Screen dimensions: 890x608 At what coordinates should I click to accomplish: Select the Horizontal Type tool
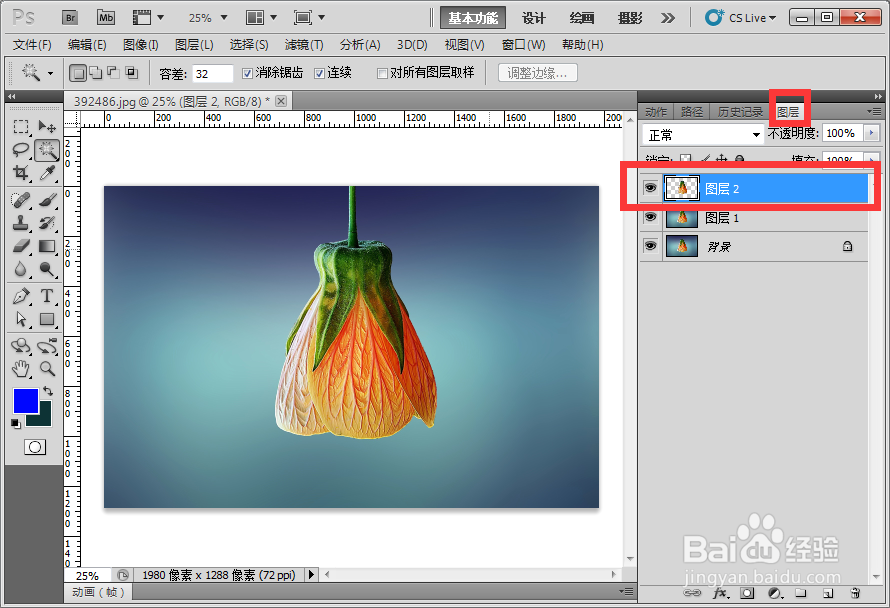pos(47,296)
